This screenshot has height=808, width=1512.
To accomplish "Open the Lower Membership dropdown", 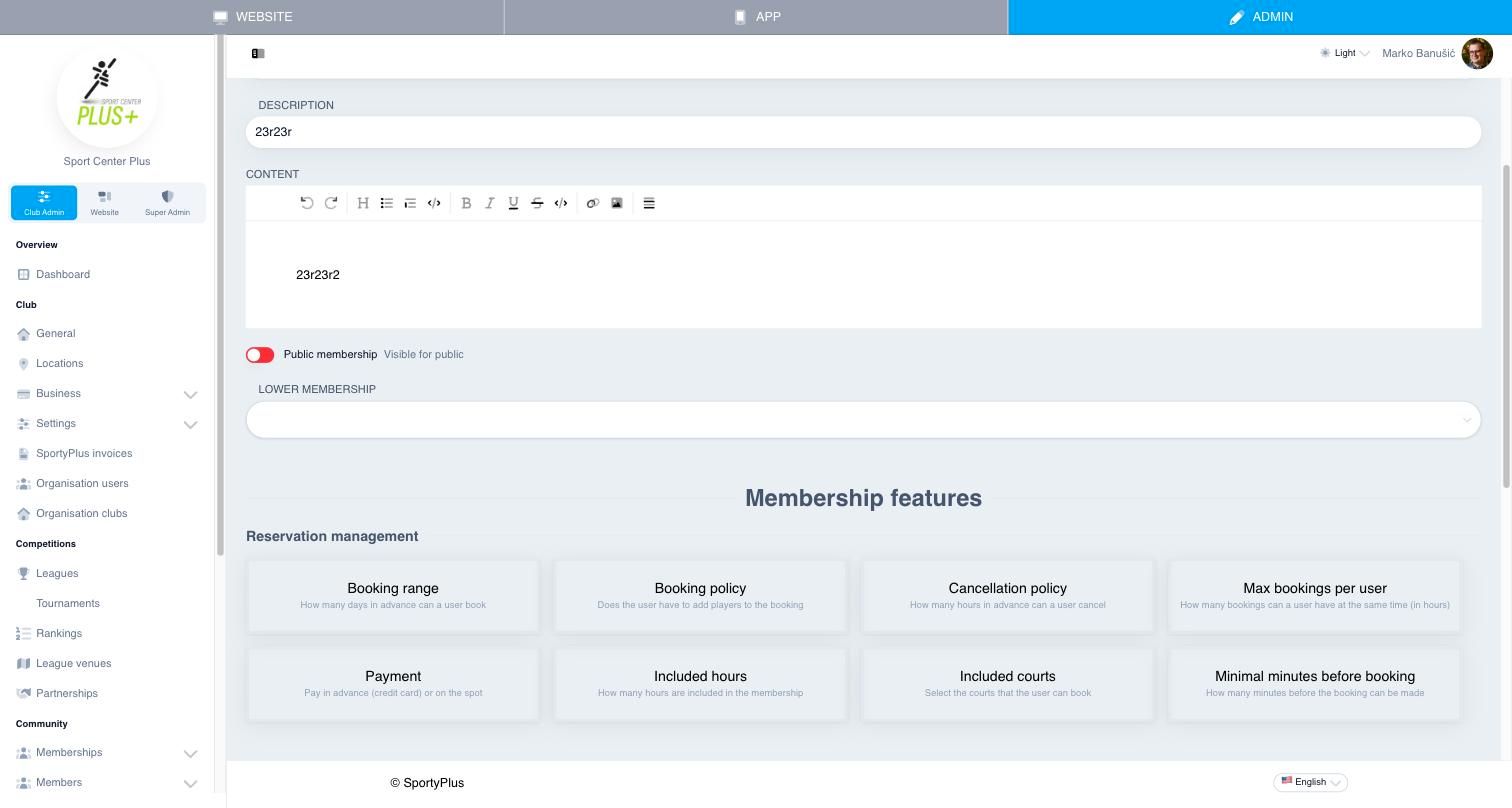I will pyautogui.click(x=864, y=420).
